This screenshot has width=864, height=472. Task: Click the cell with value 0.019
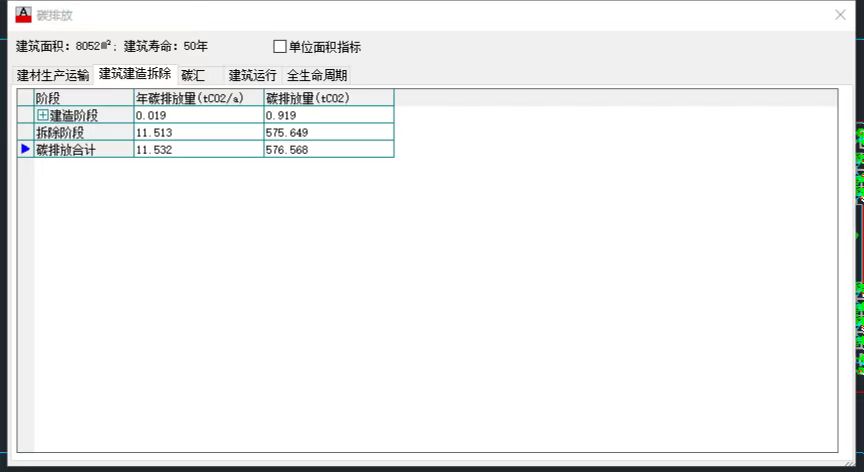coord(198,115)
